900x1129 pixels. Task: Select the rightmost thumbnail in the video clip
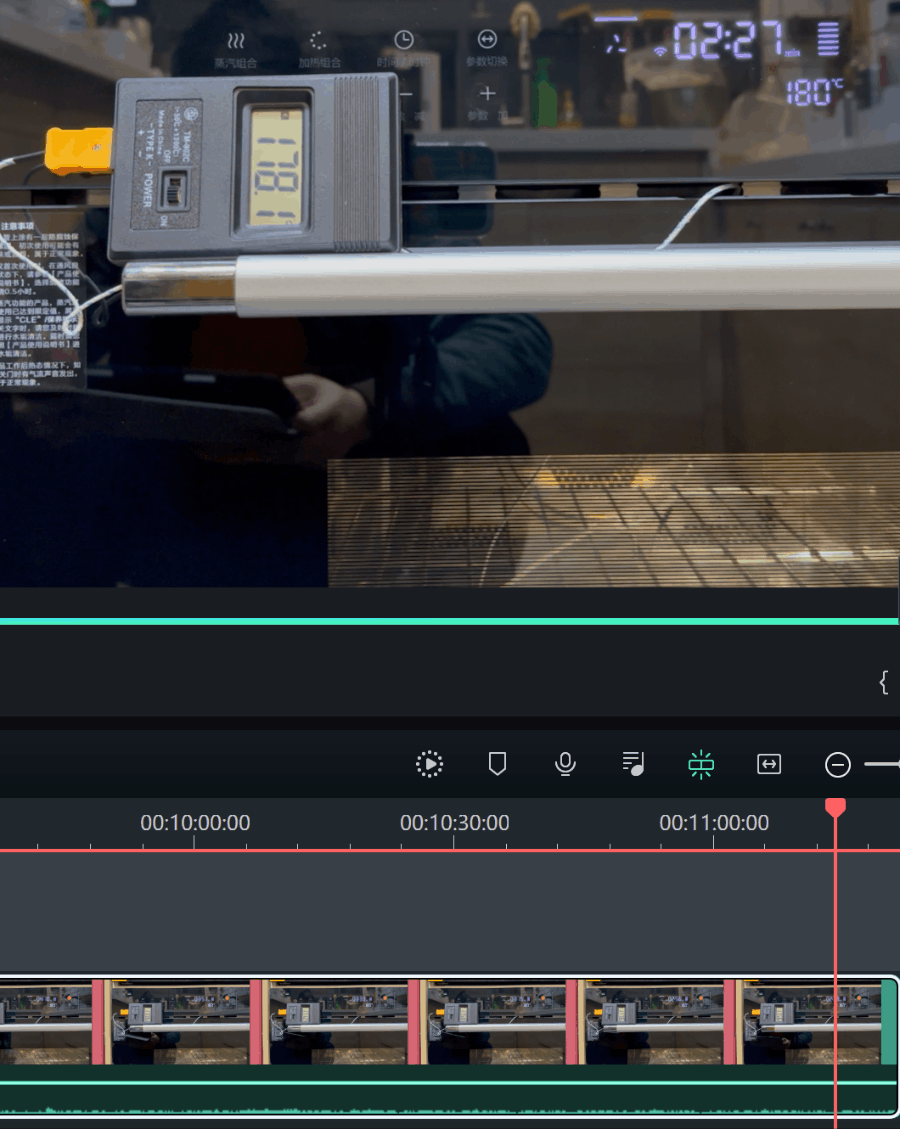pos(810,1021)
